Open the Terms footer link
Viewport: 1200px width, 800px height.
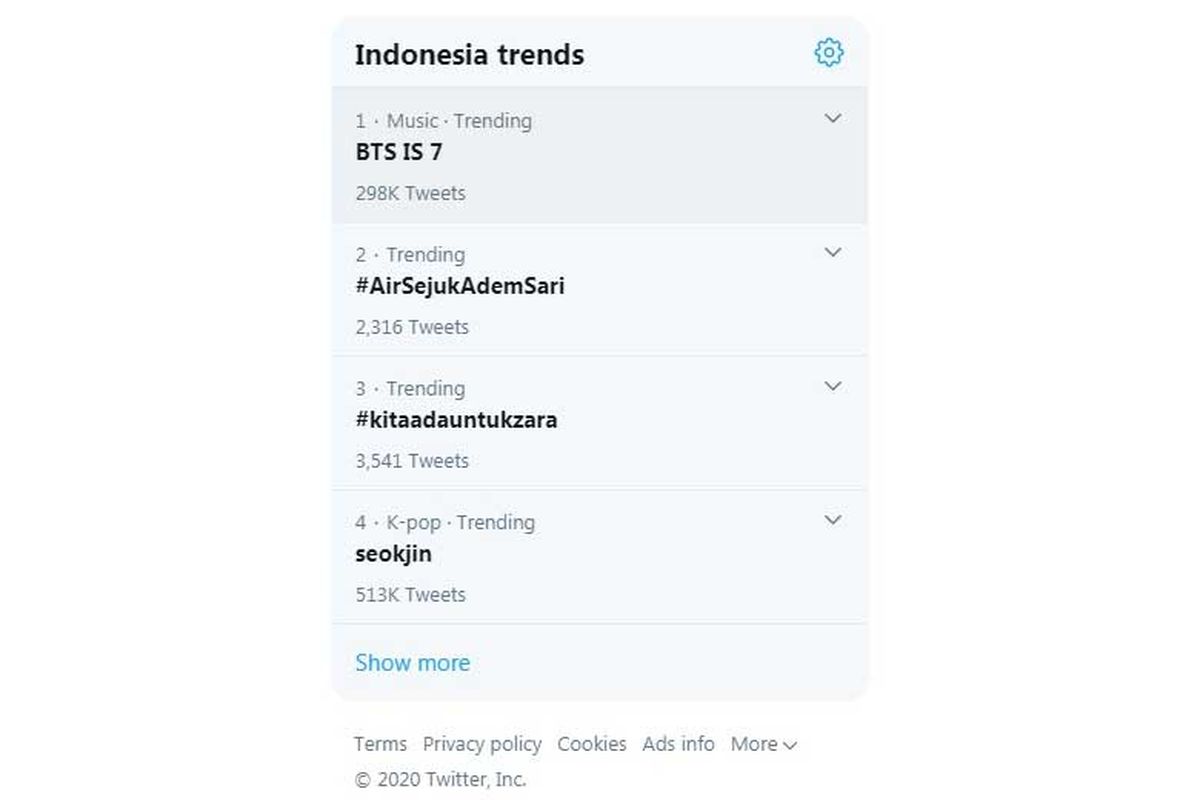tap(380, 744)
